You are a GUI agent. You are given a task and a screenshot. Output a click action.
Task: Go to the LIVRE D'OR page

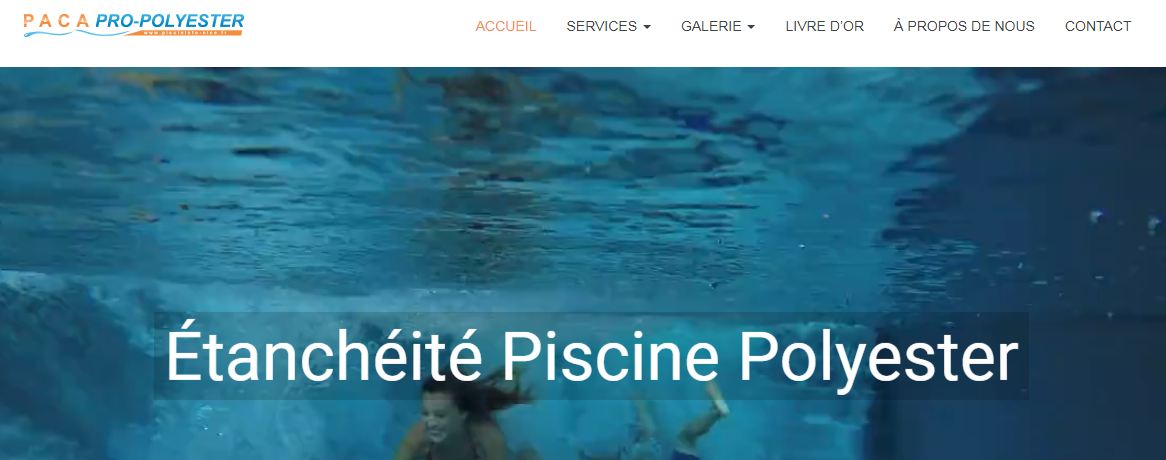point(825,26)
